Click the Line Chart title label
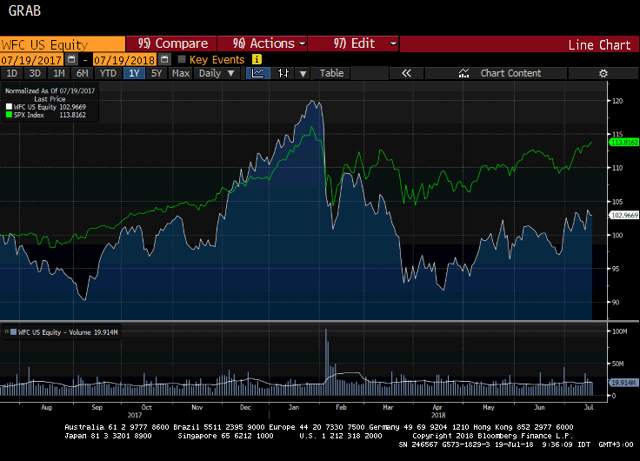 pos(599,45)
